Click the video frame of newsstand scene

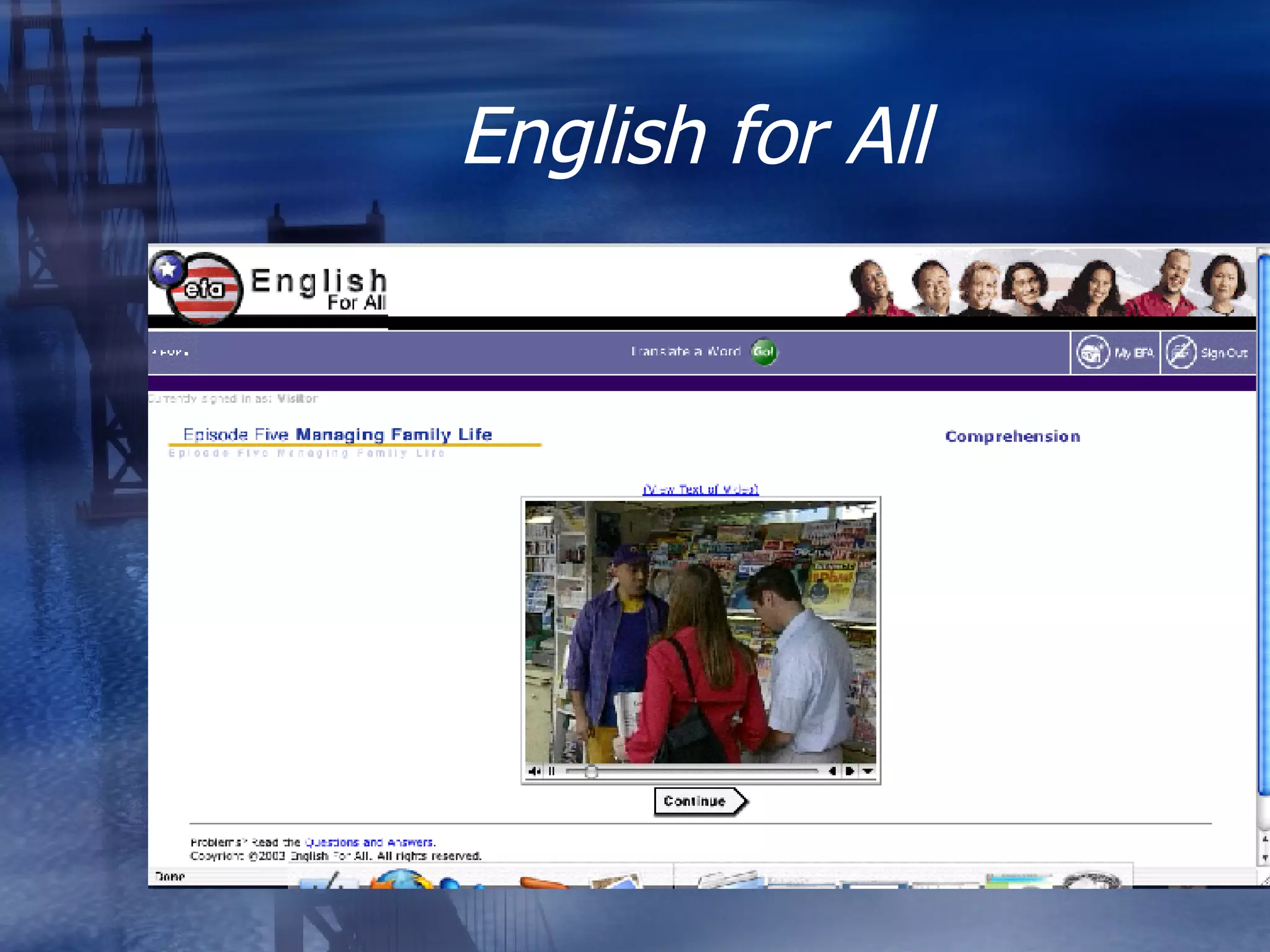pos(701,632)
